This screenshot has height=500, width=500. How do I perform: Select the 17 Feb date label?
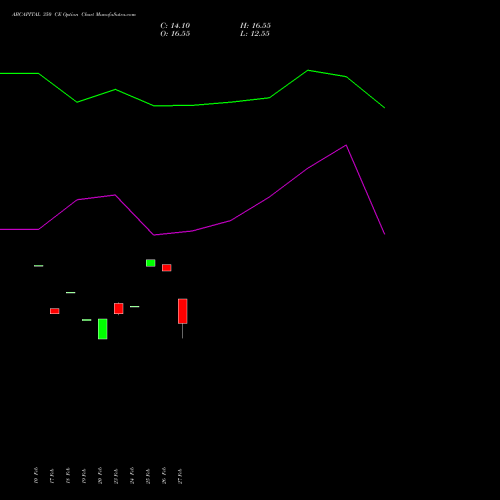click(52, 475)
